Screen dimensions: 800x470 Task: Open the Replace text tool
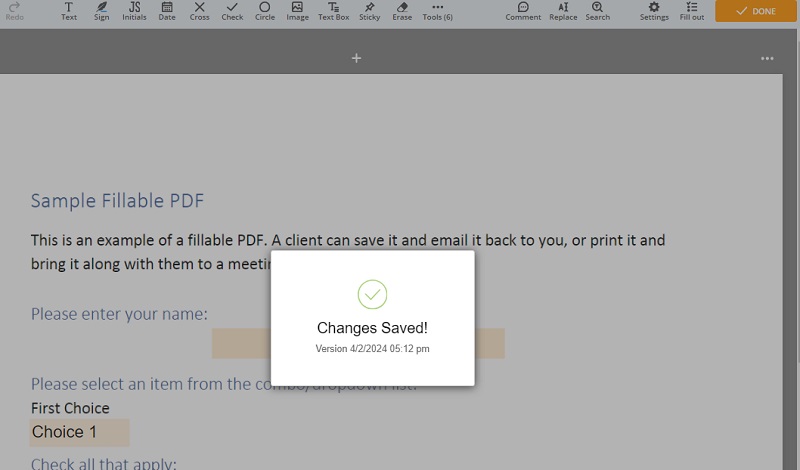pos(563,11)
